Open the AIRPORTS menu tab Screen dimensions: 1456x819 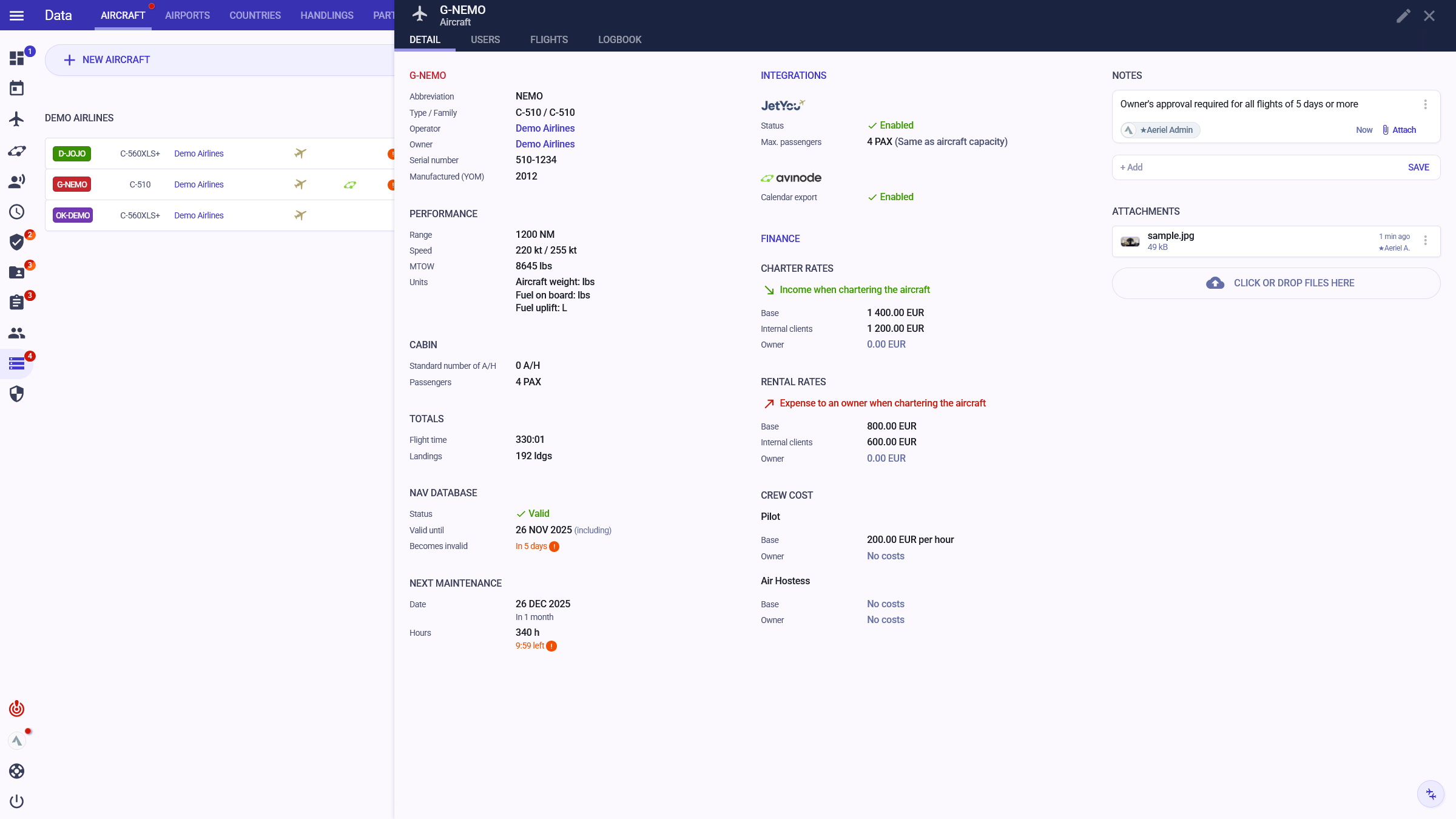pos(187,16)
